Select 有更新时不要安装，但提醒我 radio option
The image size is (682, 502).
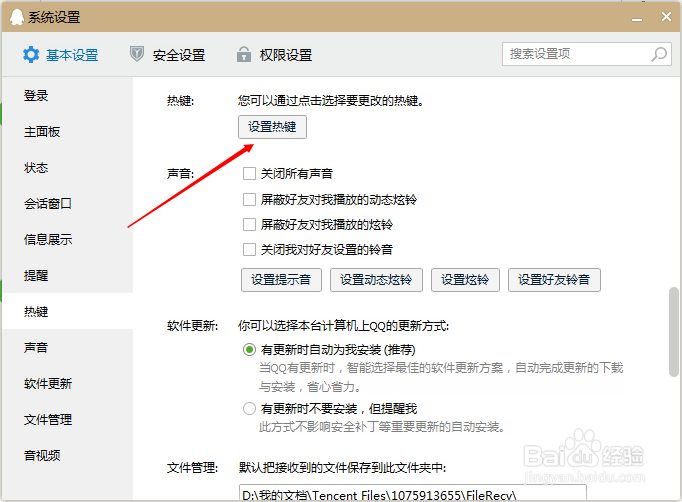pos(249,408)
